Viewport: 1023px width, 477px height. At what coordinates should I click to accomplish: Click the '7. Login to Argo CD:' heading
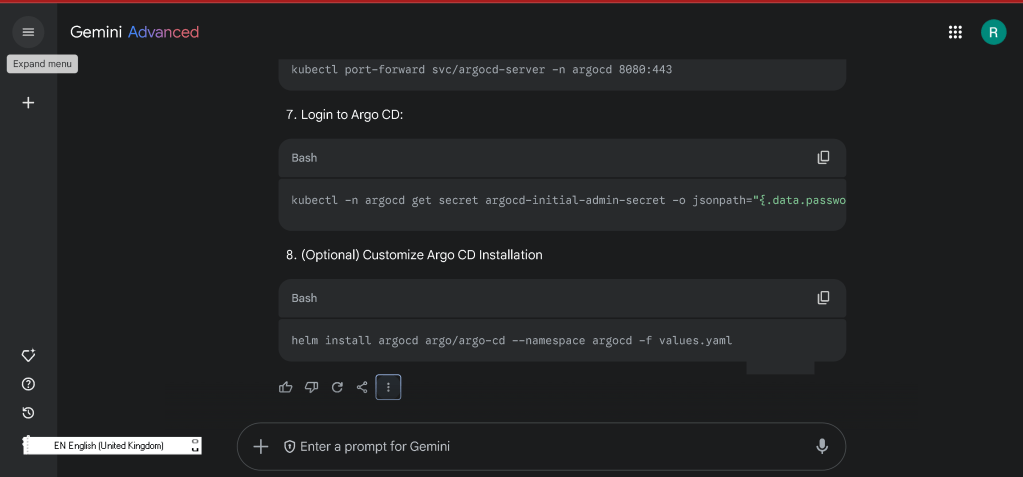tap(344, 115)
